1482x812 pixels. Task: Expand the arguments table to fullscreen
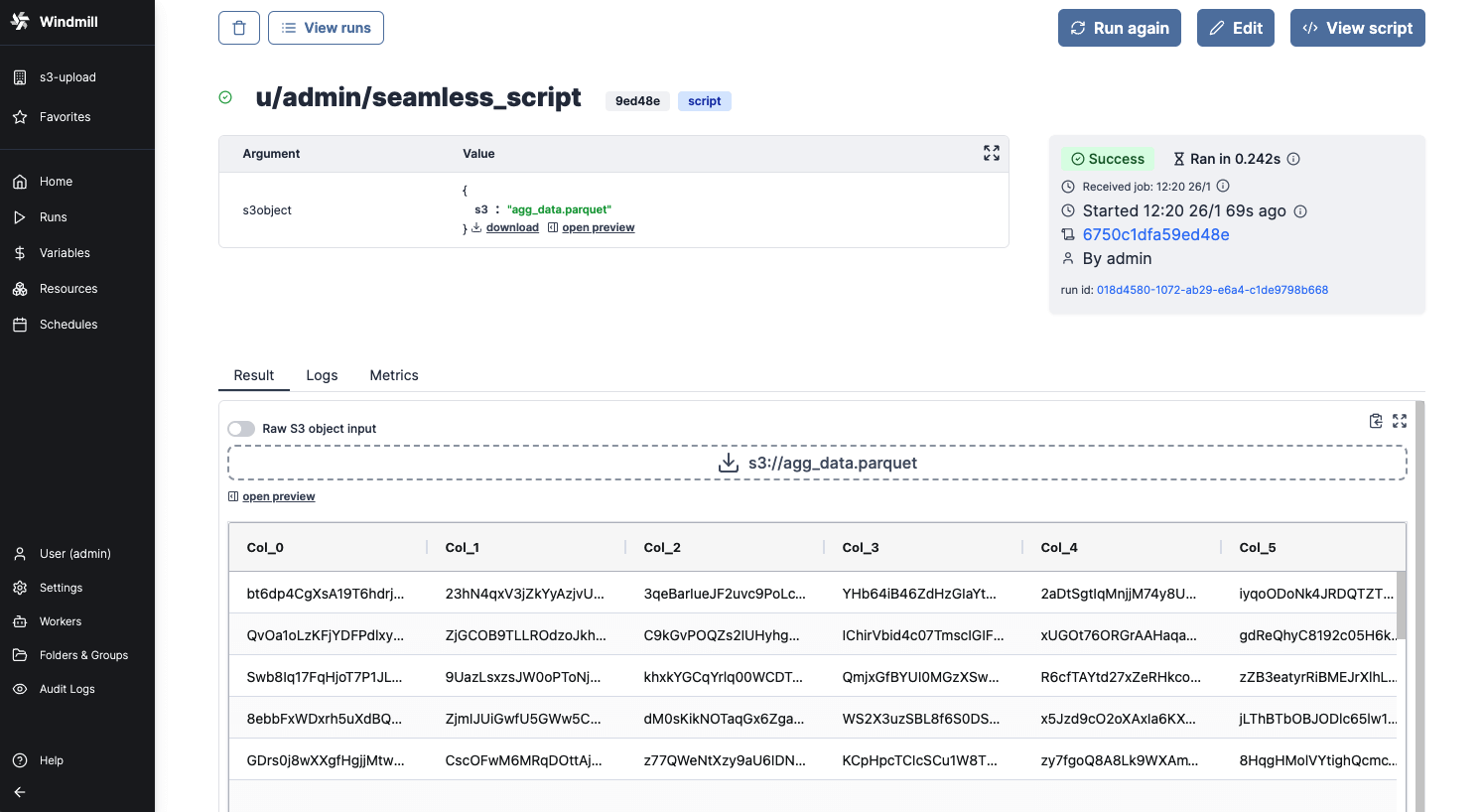[x=991, y=153]
